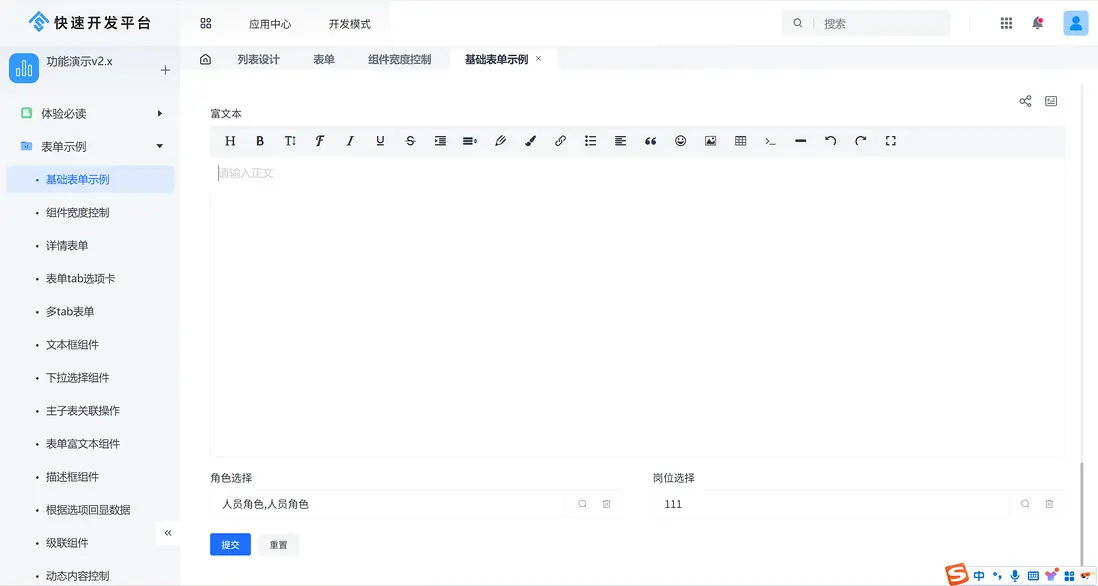
Task: Toggle italic formatting
Action: 350,141
